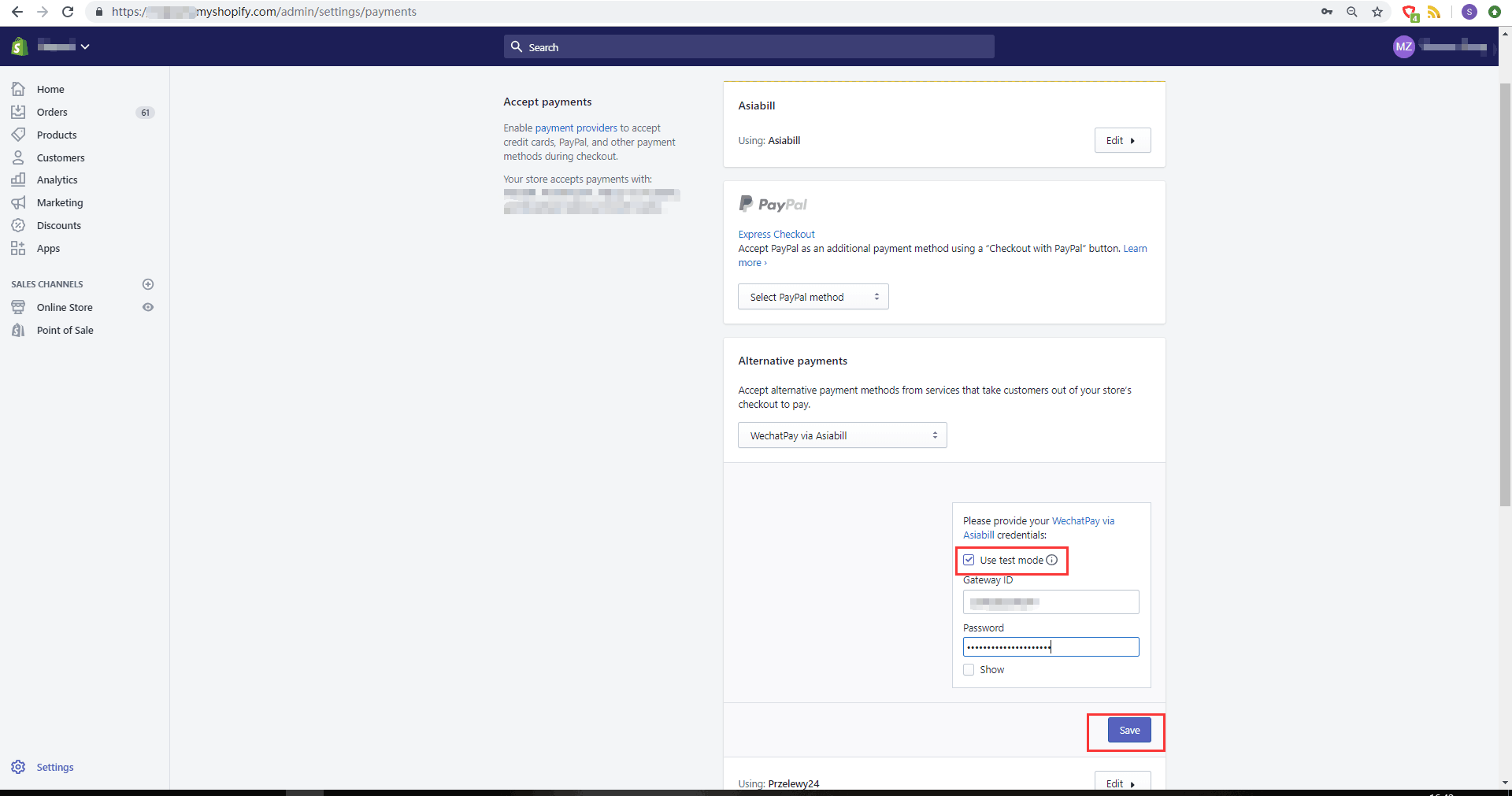Open the Select PayPal method dropdown
Image resolution: width=1512 pixels, height=796 pixels.
813,297
